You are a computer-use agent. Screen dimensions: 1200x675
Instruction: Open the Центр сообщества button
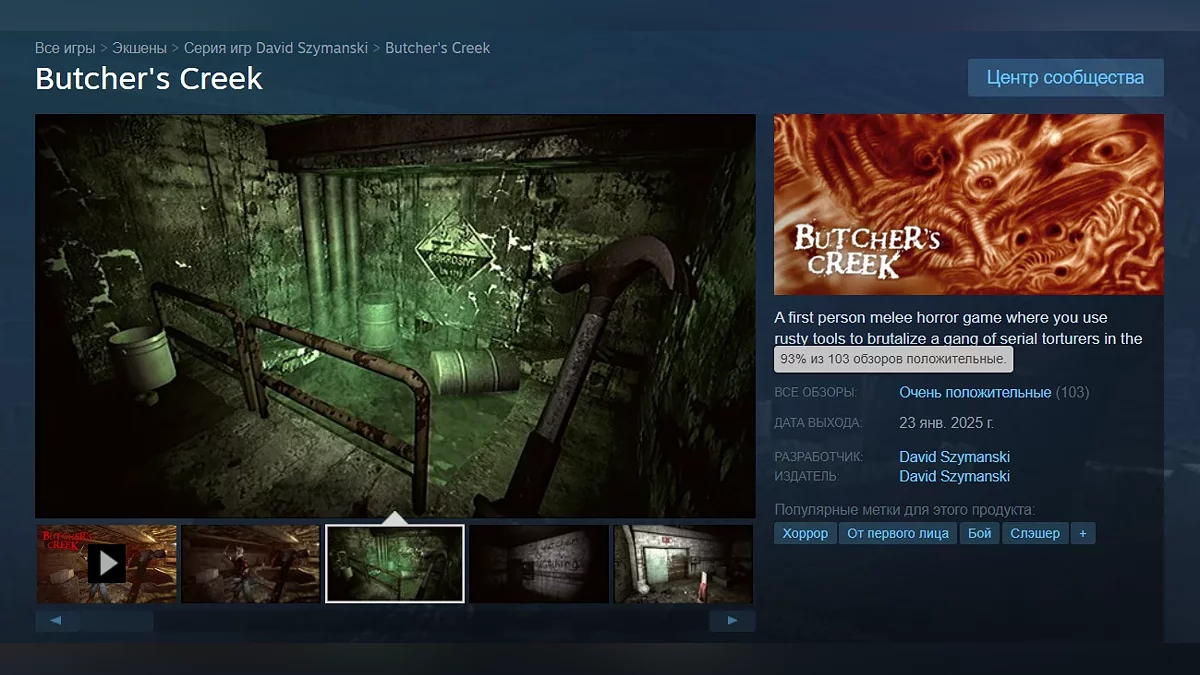1065,77
